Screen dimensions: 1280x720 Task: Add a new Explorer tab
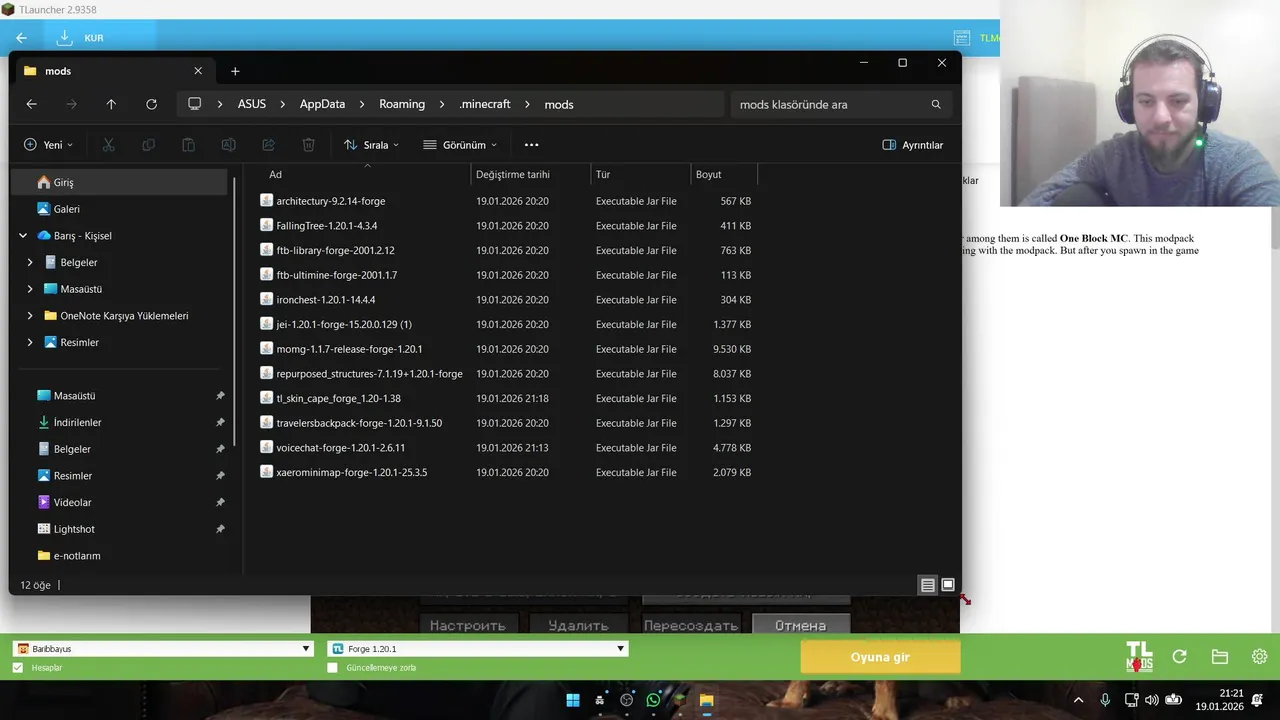point(235,71)
